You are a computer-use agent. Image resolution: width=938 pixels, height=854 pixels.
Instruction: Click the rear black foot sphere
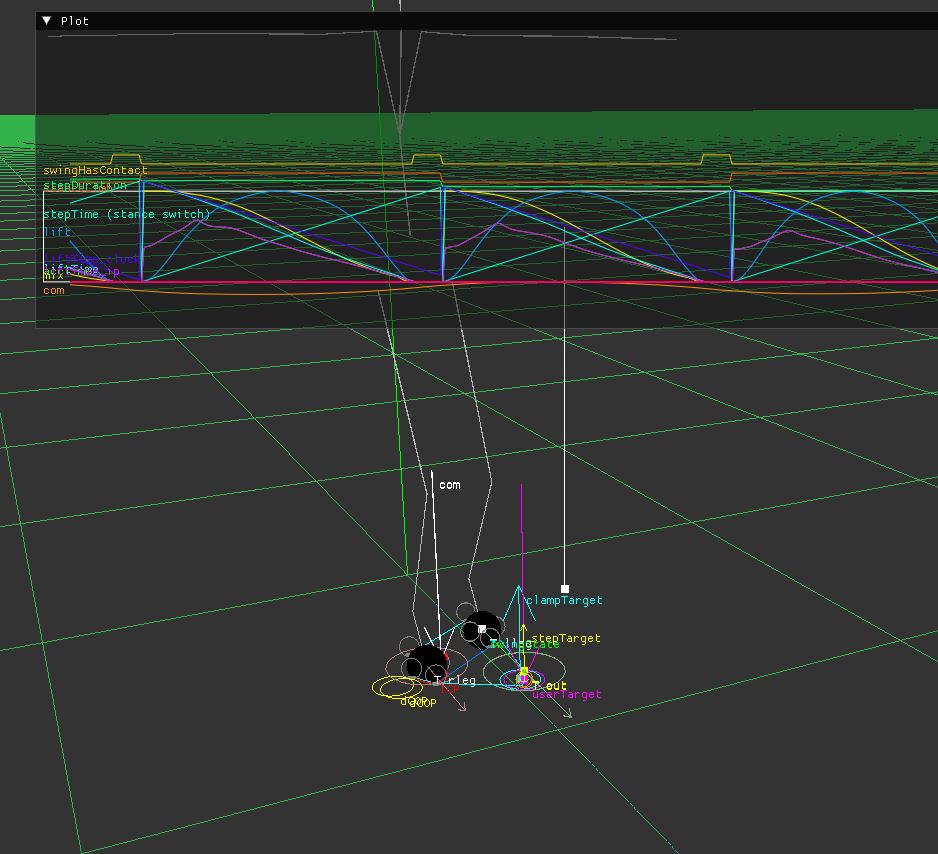point(484,628)
